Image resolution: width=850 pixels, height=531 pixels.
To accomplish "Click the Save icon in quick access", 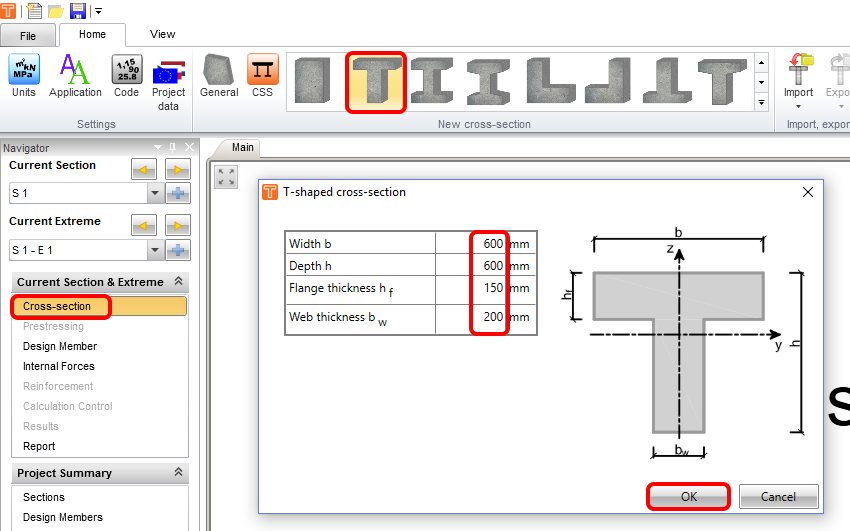I will (78, 10).
